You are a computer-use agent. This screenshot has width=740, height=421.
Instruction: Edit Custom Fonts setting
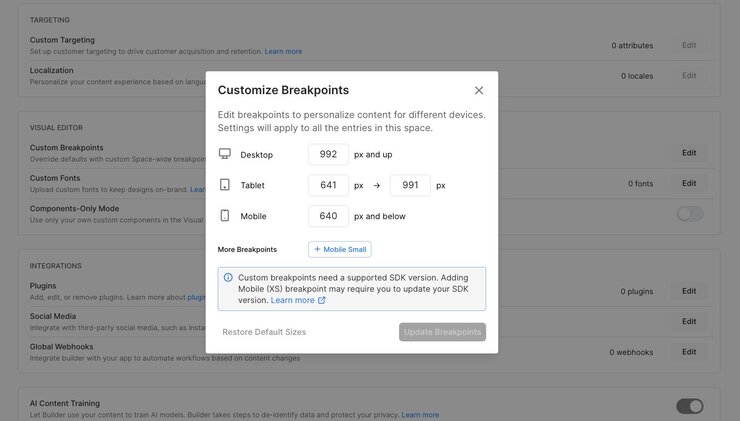[689, 183]
